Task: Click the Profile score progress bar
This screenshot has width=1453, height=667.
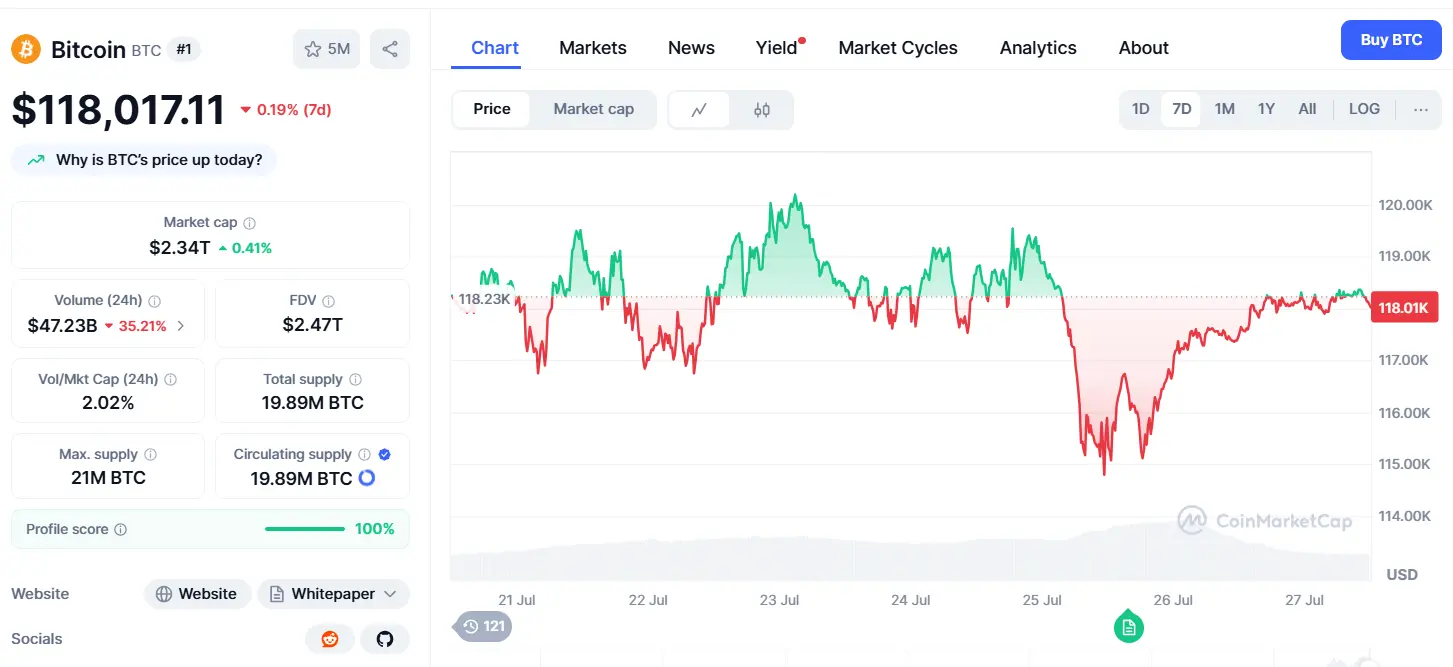Action: pos(305,529)
